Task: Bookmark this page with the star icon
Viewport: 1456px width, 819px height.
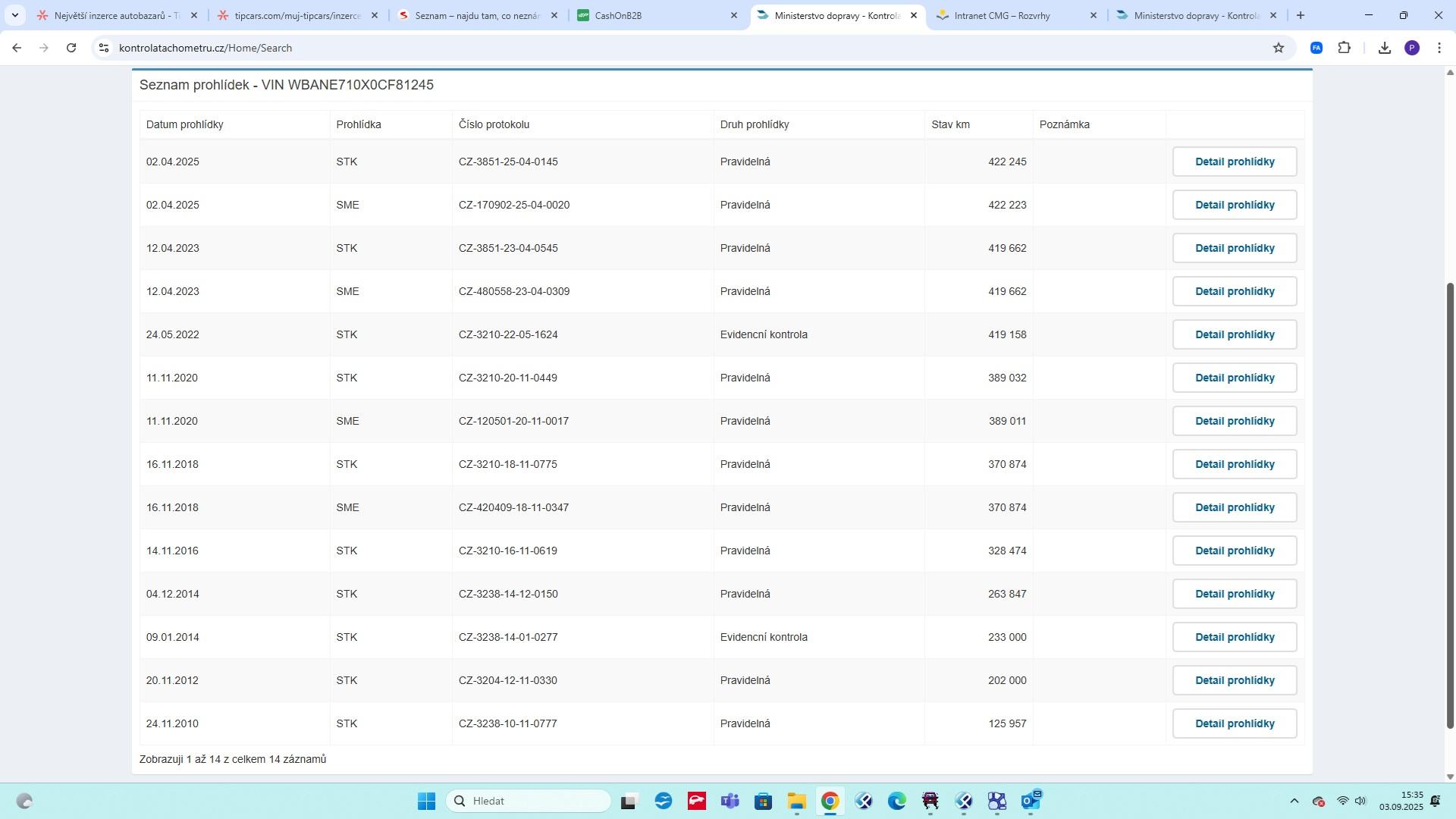Action: (x=1279, y=48)
